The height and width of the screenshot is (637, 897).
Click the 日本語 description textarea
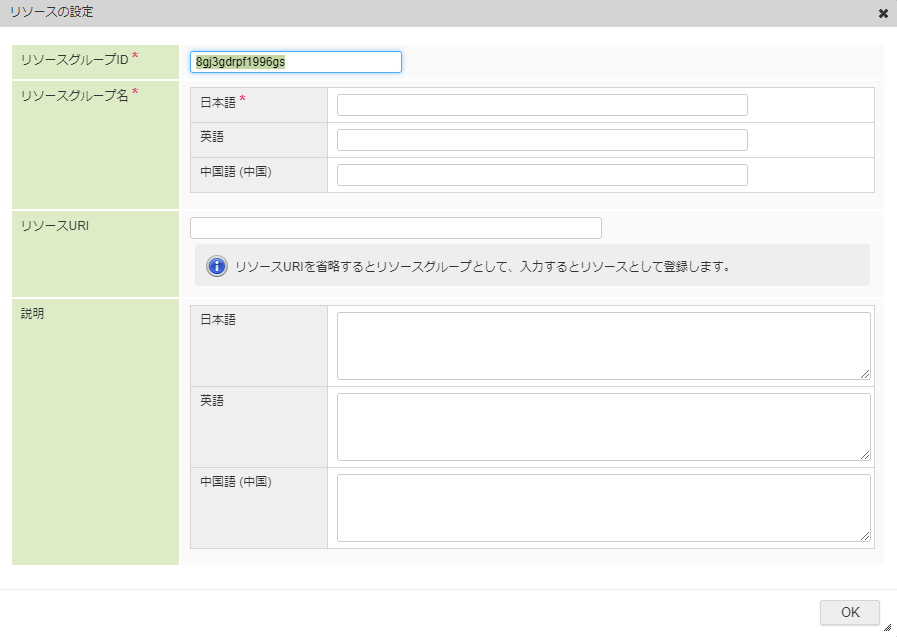point(602,345)
